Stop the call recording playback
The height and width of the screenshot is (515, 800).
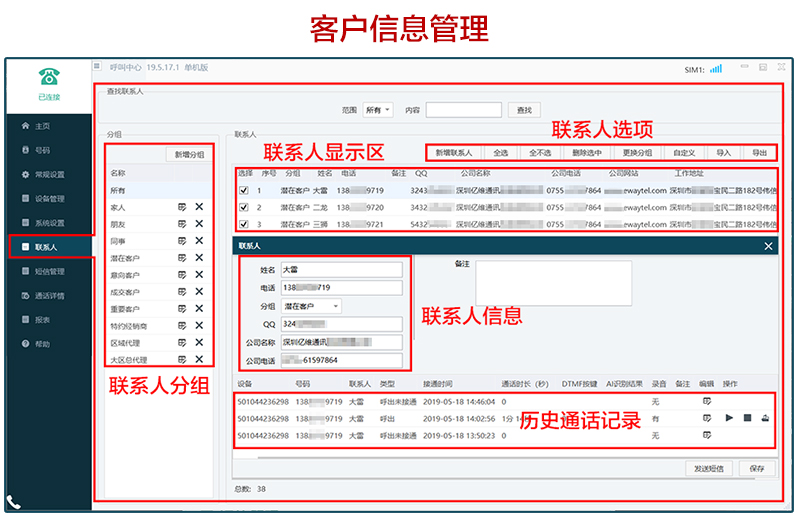[x=747, y=418]
